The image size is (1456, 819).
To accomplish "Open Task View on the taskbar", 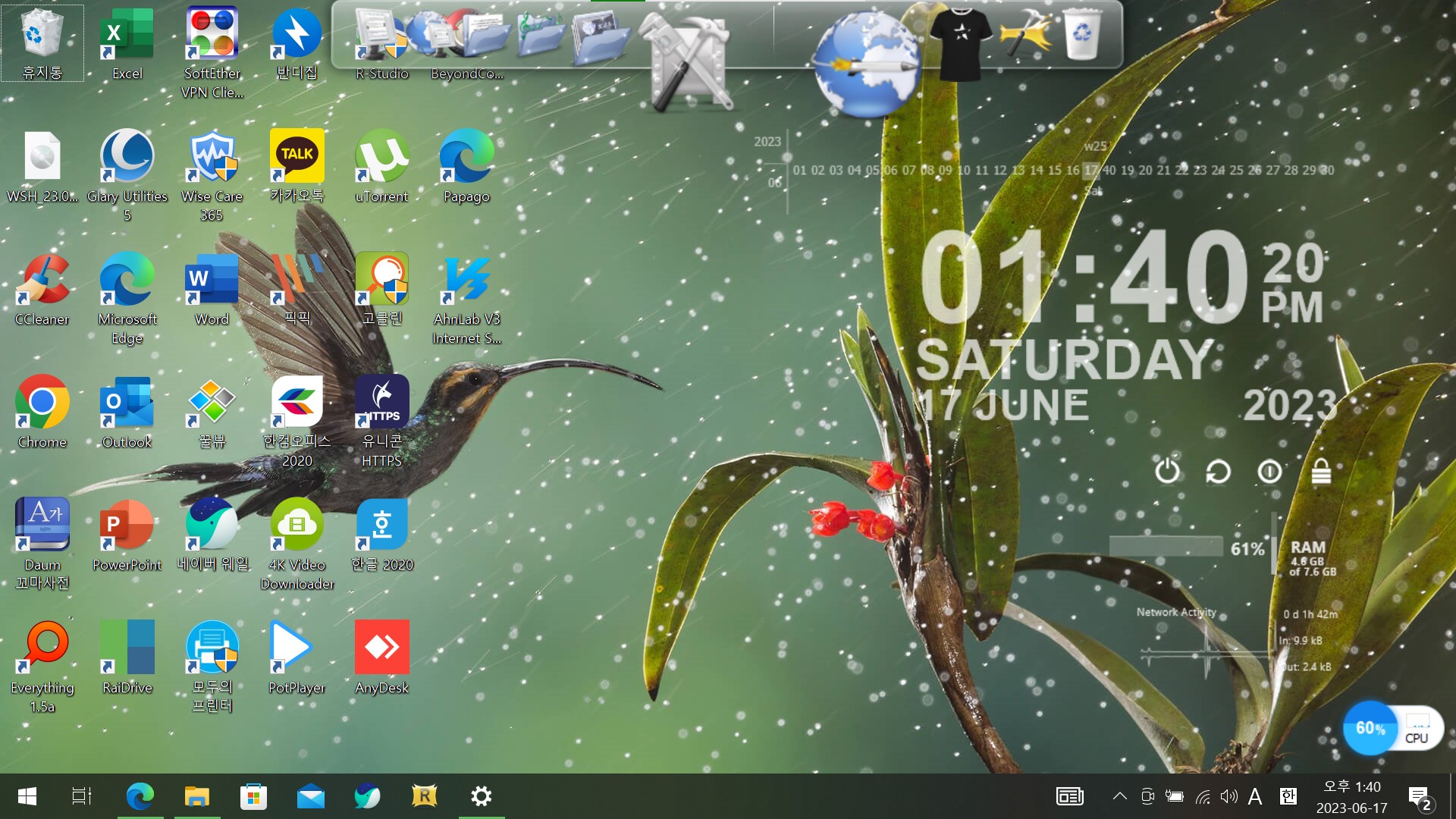I will click(x=81, y=796).
